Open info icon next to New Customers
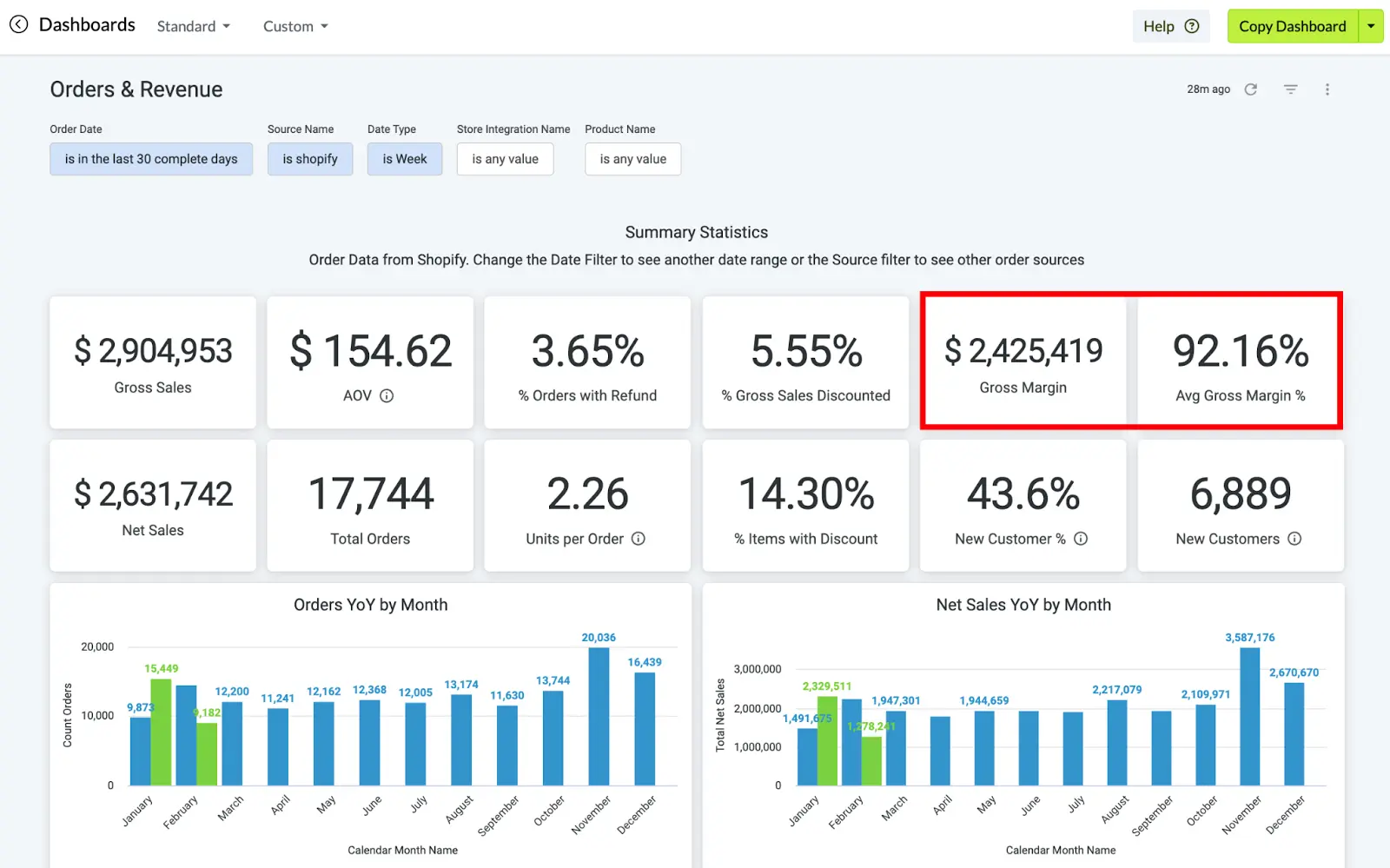1390x868 pixels. pyautogui.click(x=1294, y=539)
